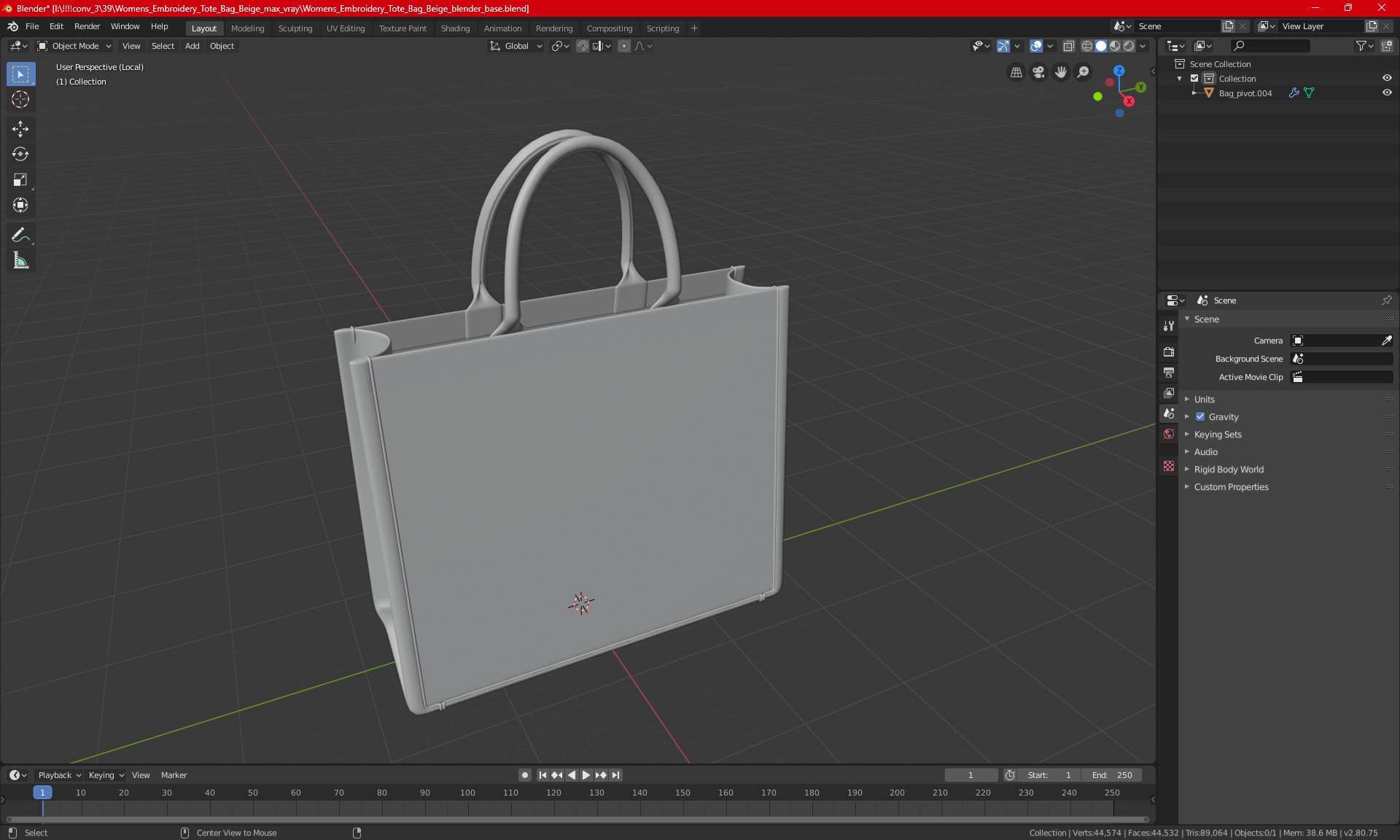Choose the Rotate tool
Viewport: 1400px width, 840px height.
[20, 154]
